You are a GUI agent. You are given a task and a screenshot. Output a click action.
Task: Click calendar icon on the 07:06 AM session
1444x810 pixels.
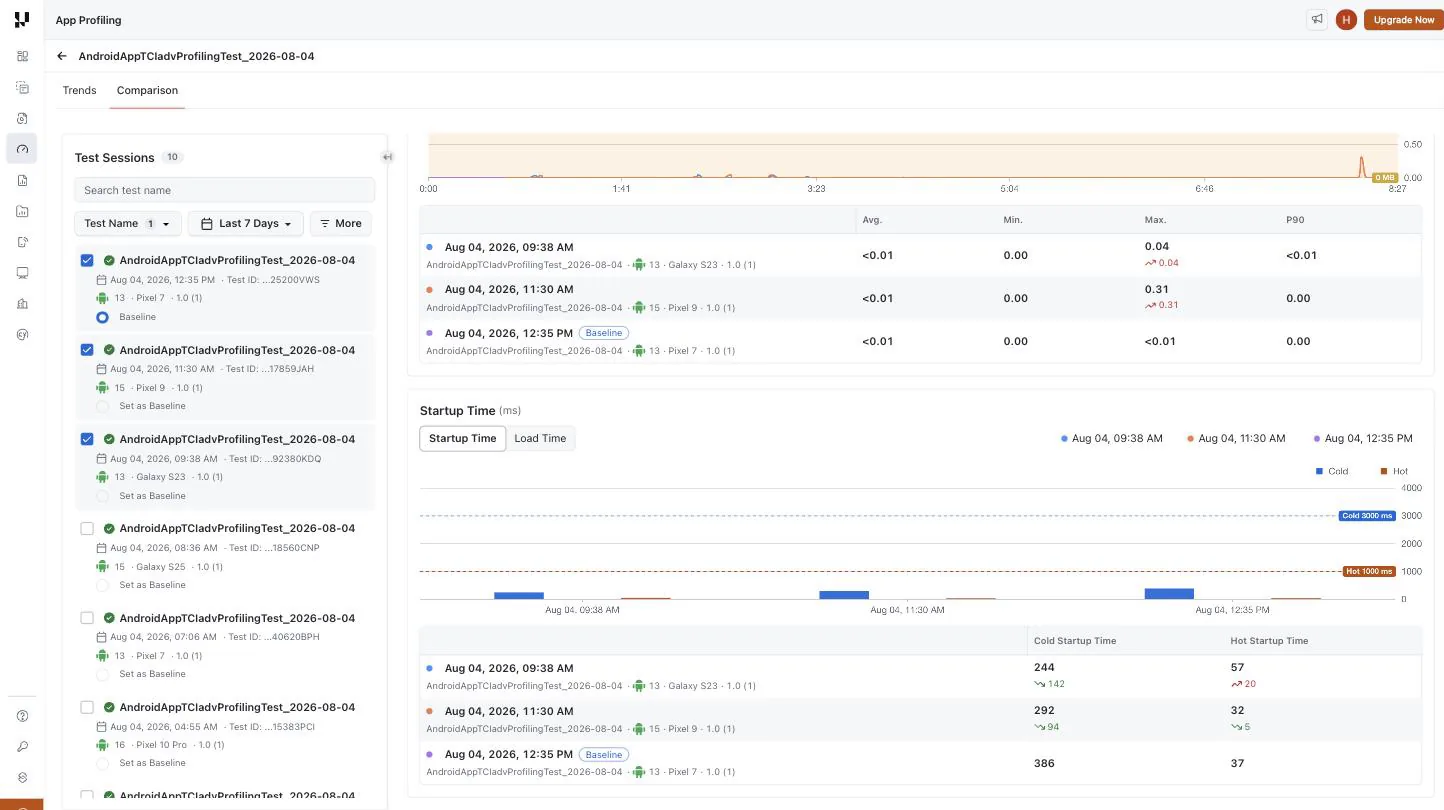coord(101,637)
